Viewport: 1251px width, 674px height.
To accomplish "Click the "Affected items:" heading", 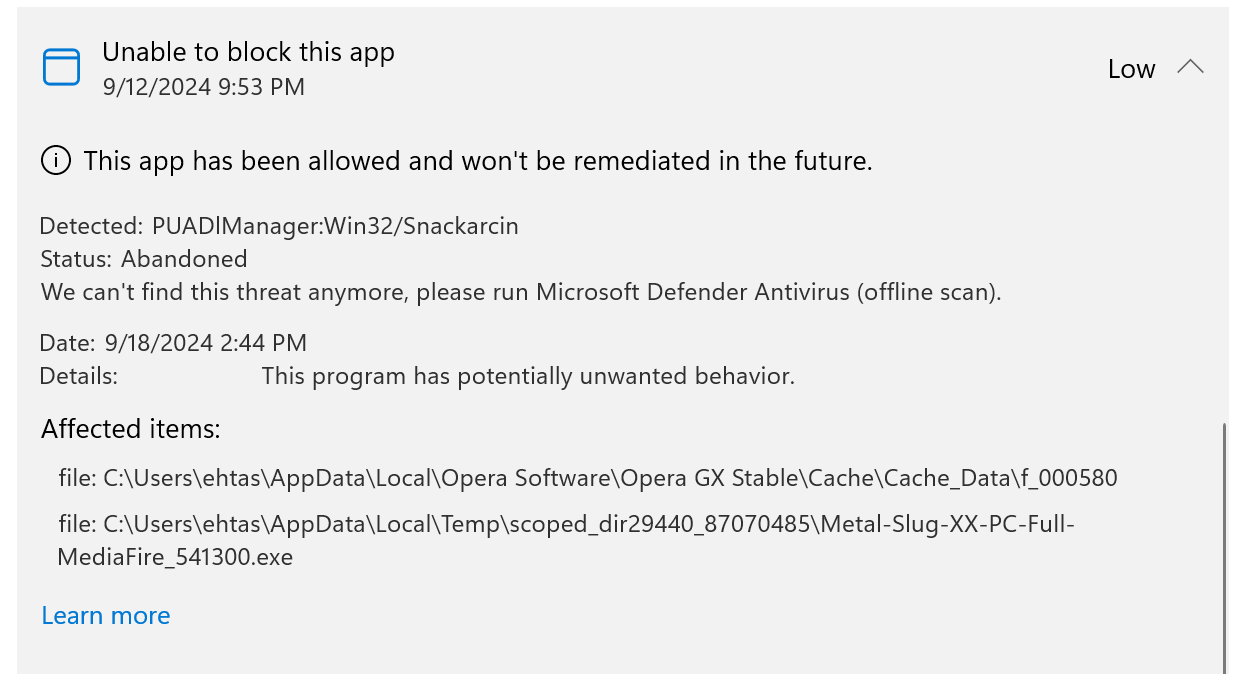I will tap(130, 429).
